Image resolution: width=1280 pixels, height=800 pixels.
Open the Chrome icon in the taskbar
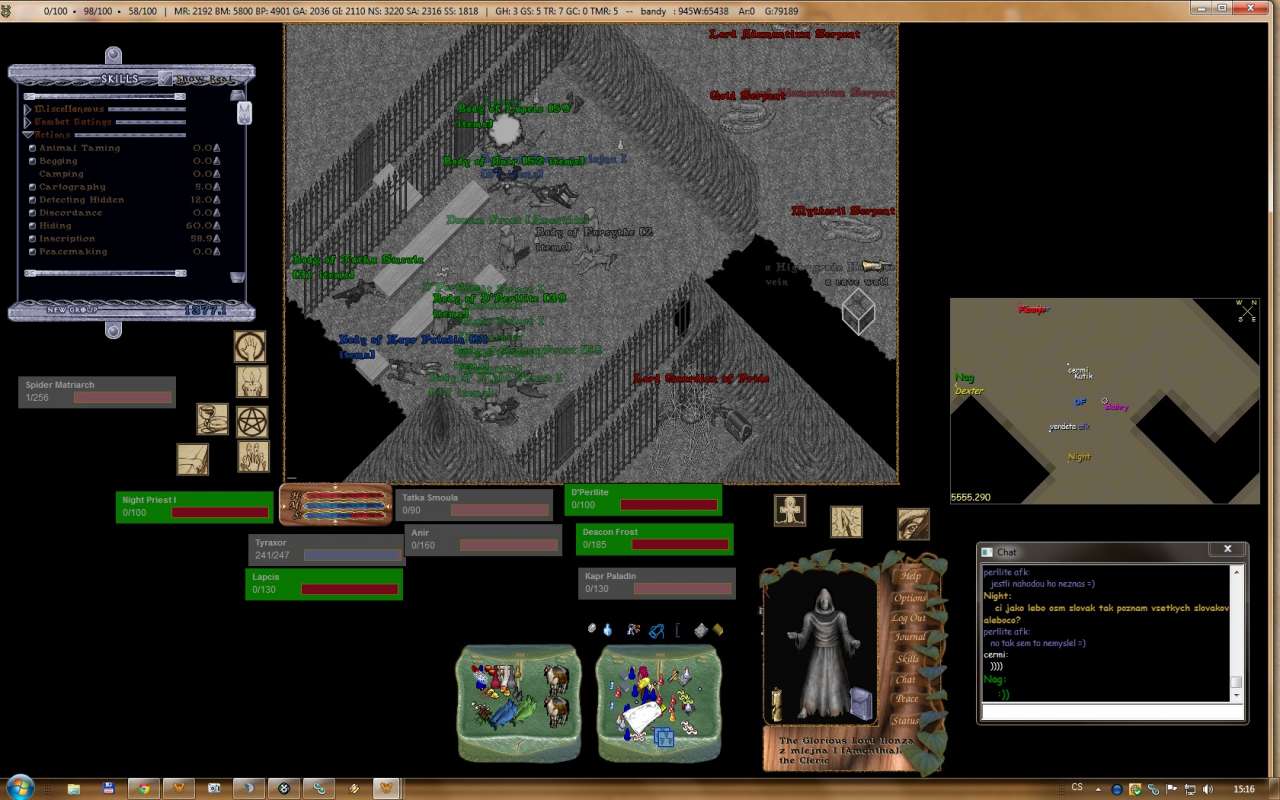(144, 788)
